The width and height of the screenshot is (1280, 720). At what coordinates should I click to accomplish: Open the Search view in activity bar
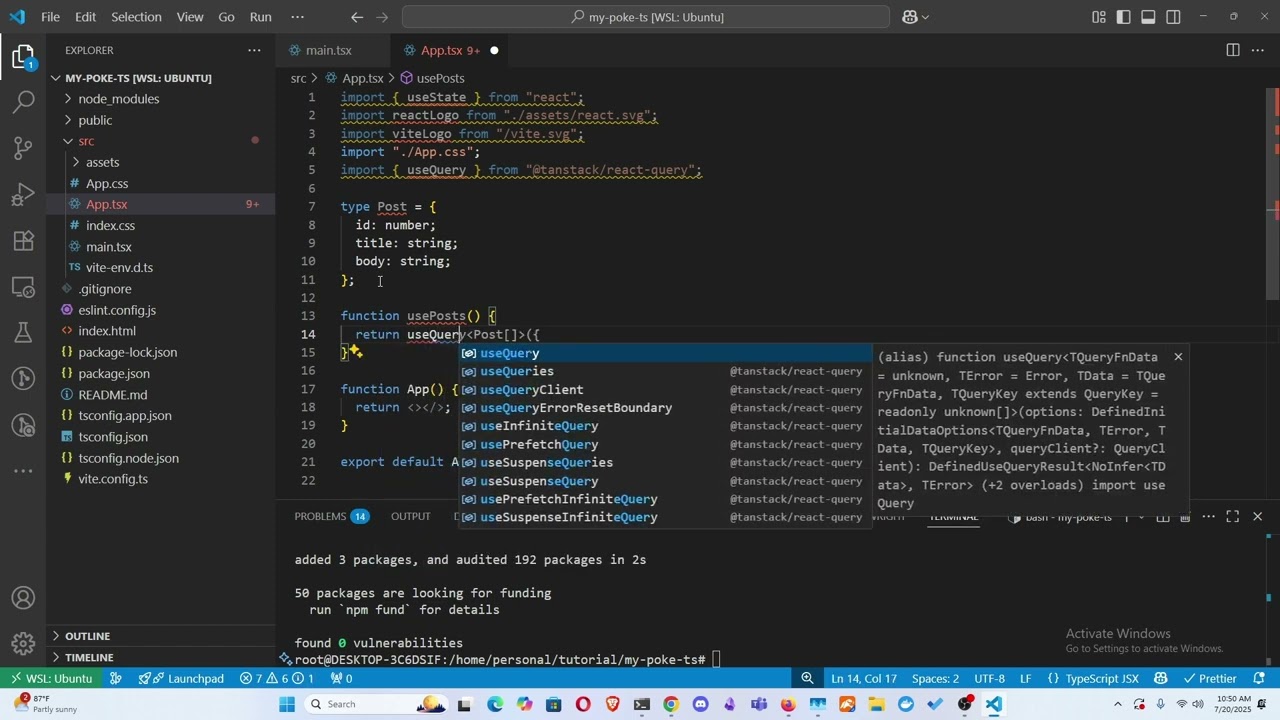click(x=23, y=102)
